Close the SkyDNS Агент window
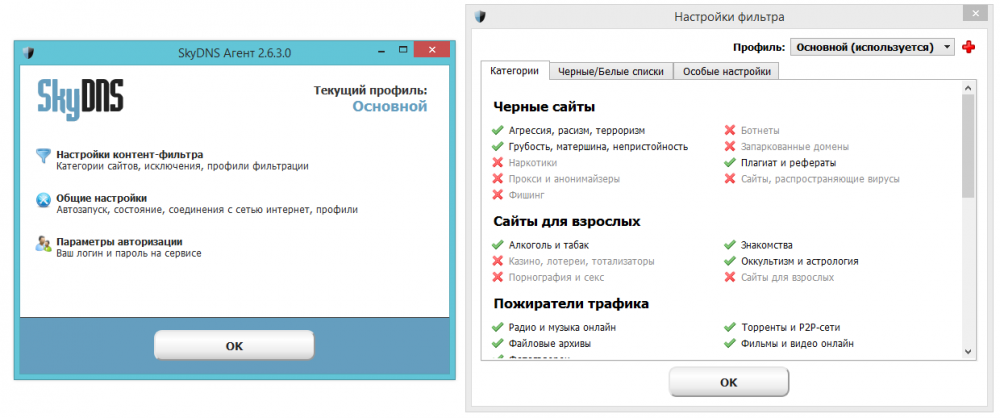Screen dimensions: 1000x418 point(432,50)
